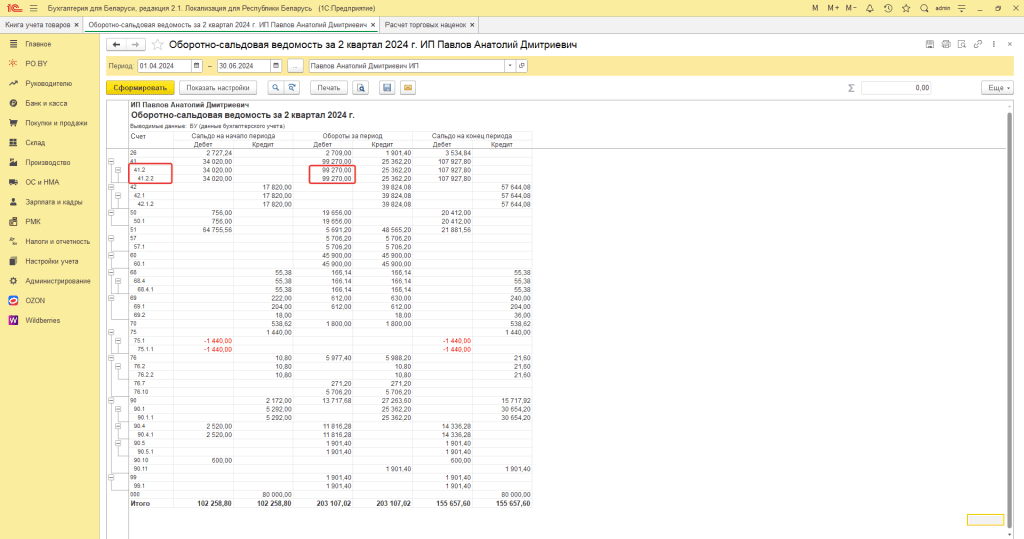
Task: Click the M+ add to memory button
Action: tap(833, 8)
